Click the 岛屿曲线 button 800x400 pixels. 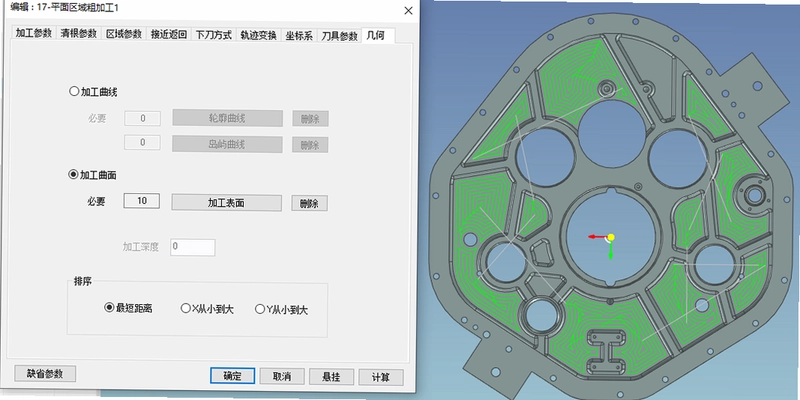tap(227, 144)
